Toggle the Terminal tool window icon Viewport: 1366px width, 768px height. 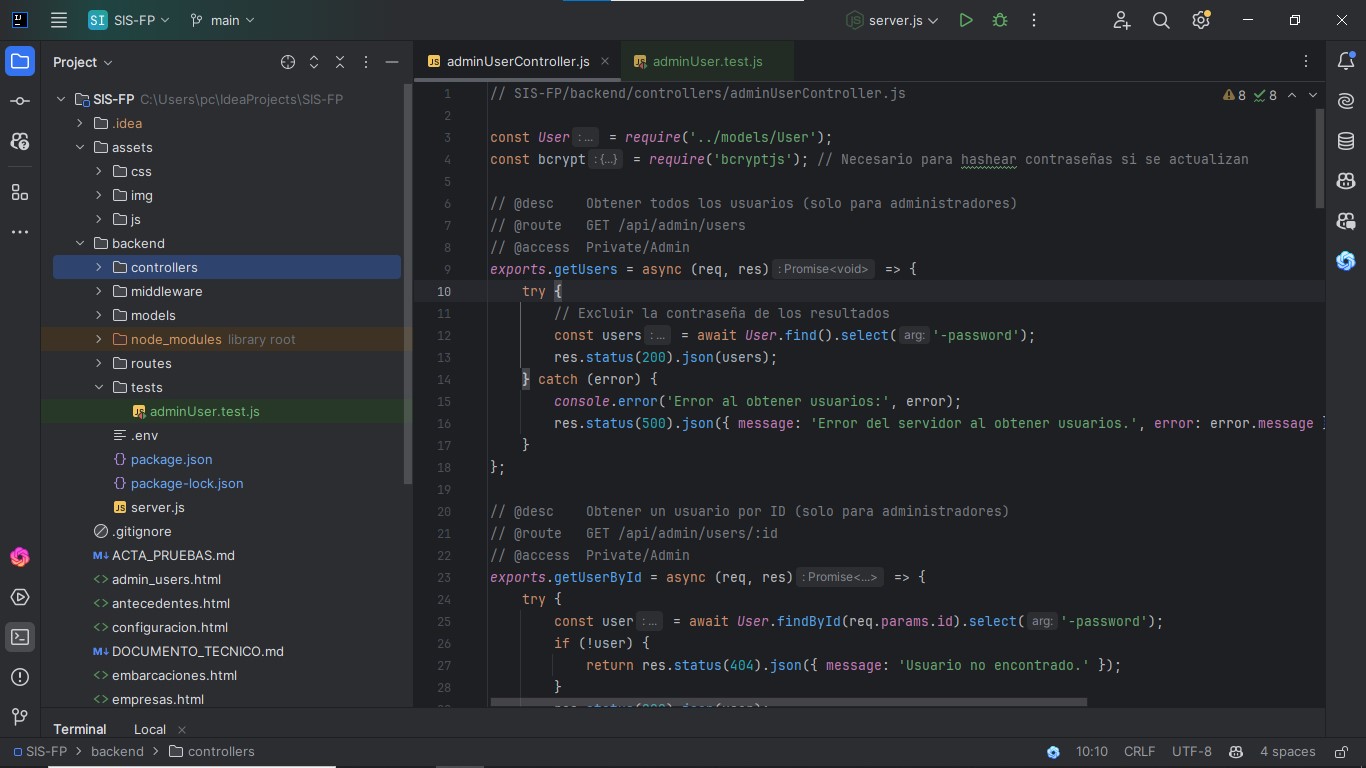coord(20,637)
